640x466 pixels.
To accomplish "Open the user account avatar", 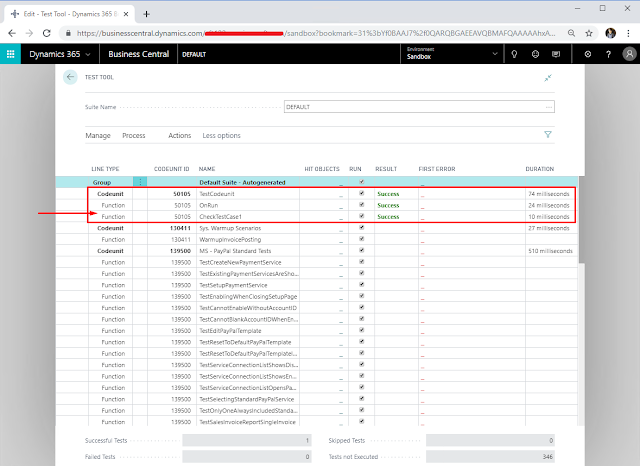I will 629,54.
